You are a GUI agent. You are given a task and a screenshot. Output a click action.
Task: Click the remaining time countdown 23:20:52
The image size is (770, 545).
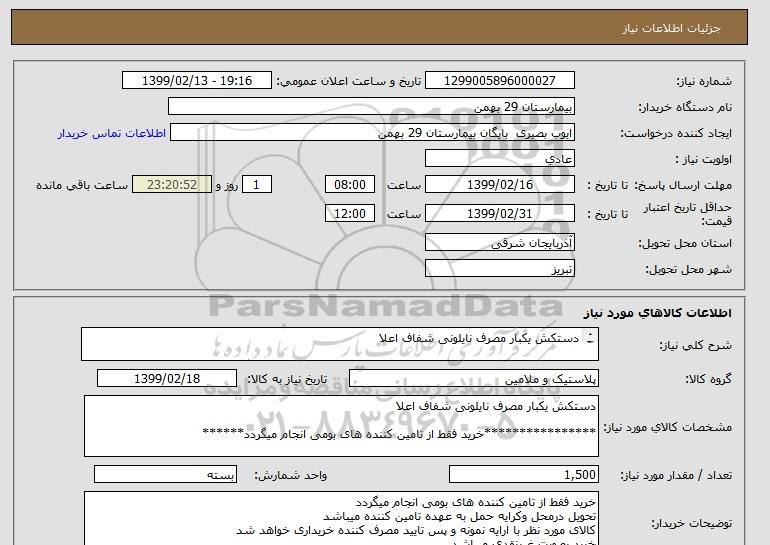click(172, 185)
